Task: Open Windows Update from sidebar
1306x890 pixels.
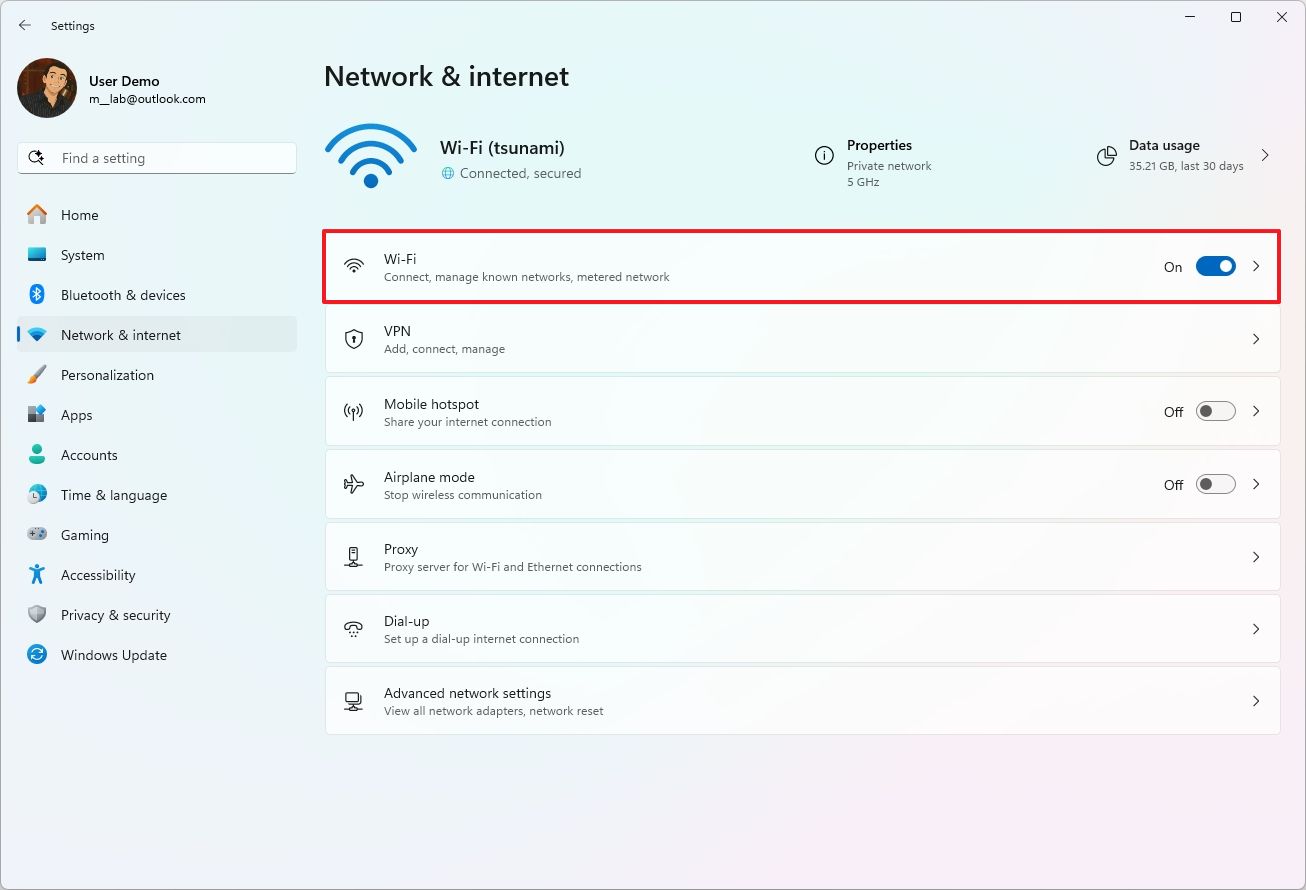Action: pyautogui.click(x=36, y=654)
